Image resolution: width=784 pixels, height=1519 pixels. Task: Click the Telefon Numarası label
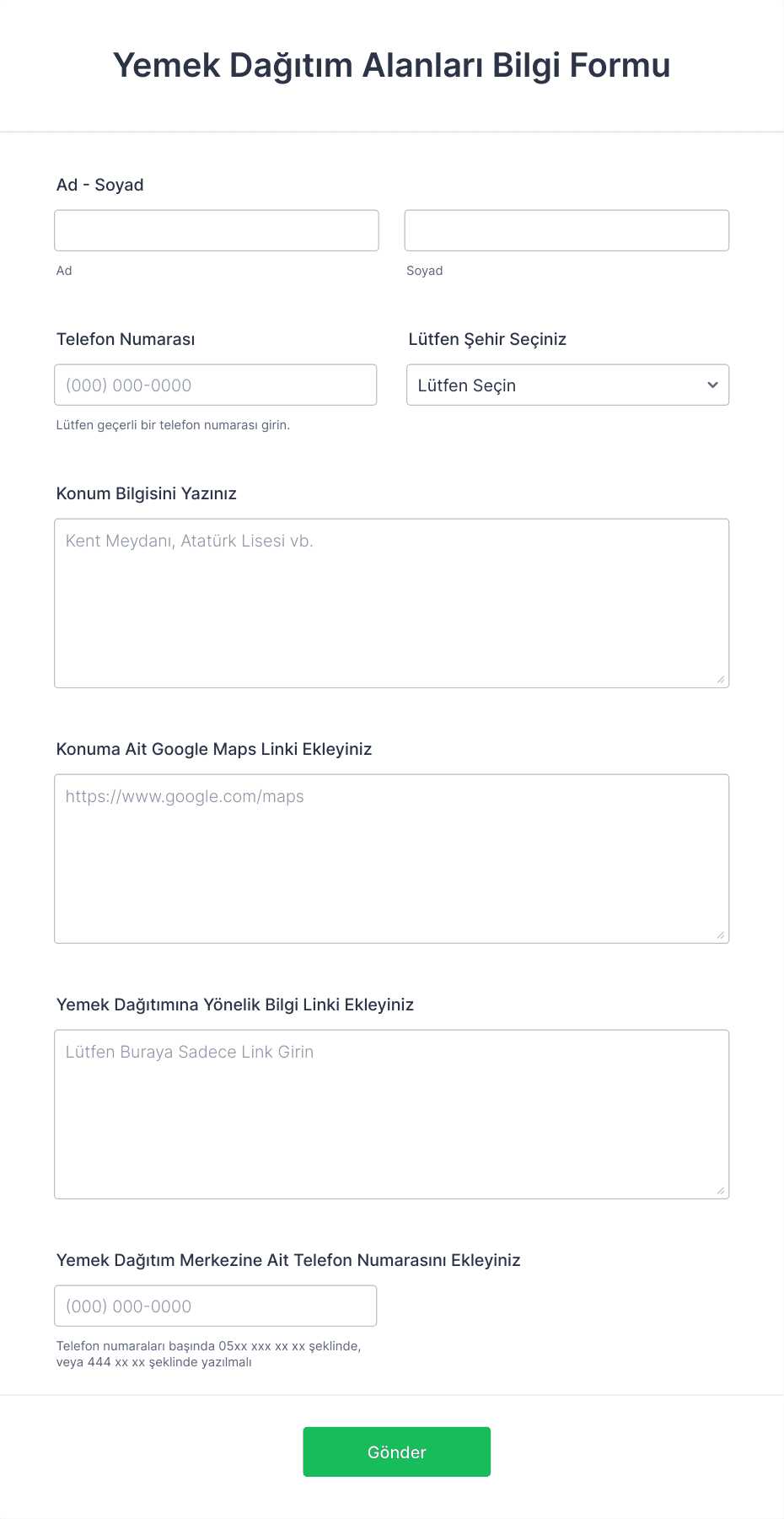[126, 339]
